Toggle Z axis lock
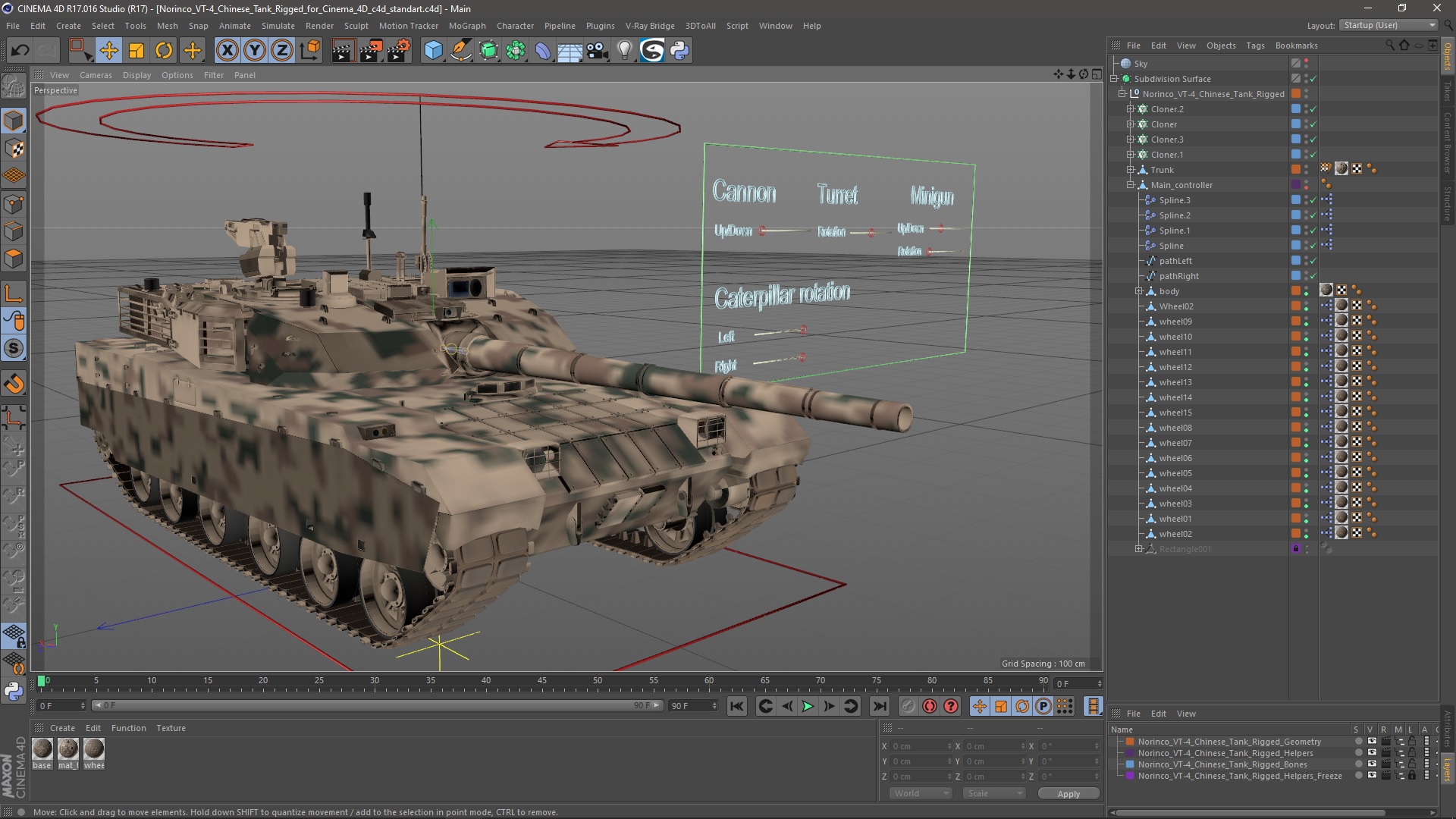 282,51
